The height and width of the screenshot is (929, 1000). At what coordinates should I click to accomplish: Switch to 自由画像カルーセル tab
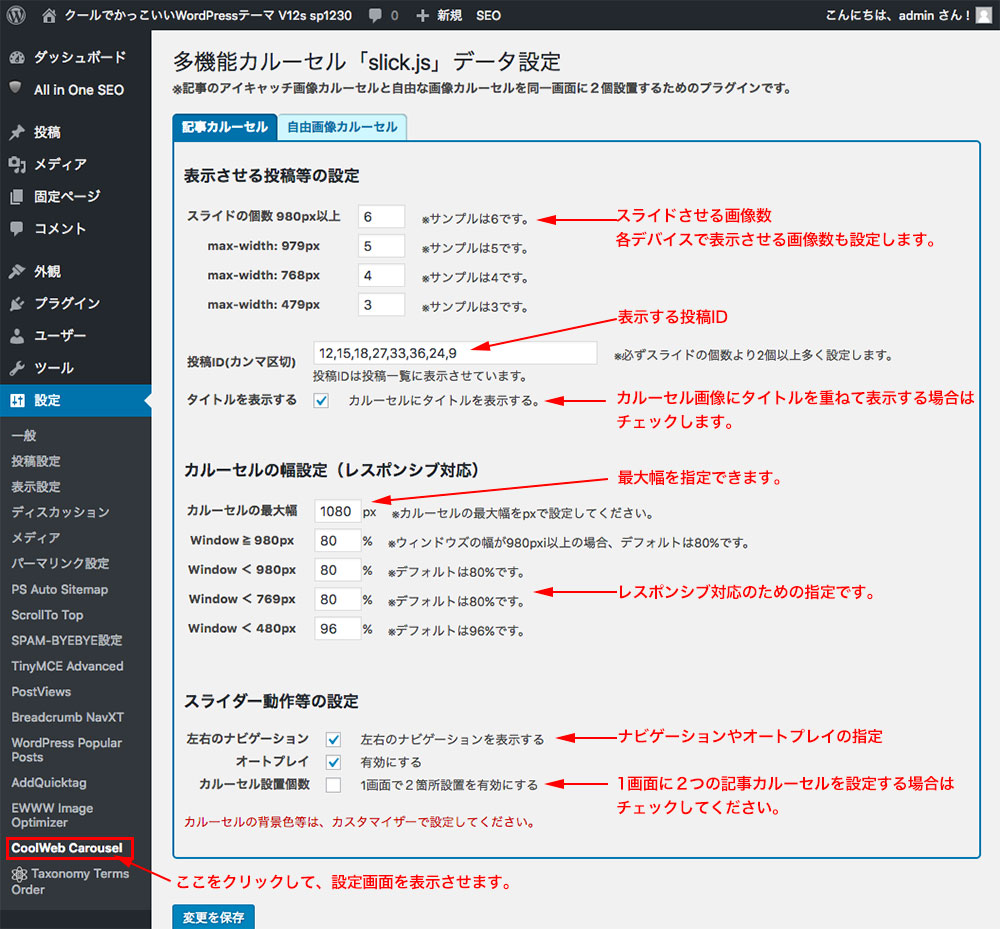(x=342, y=127)
